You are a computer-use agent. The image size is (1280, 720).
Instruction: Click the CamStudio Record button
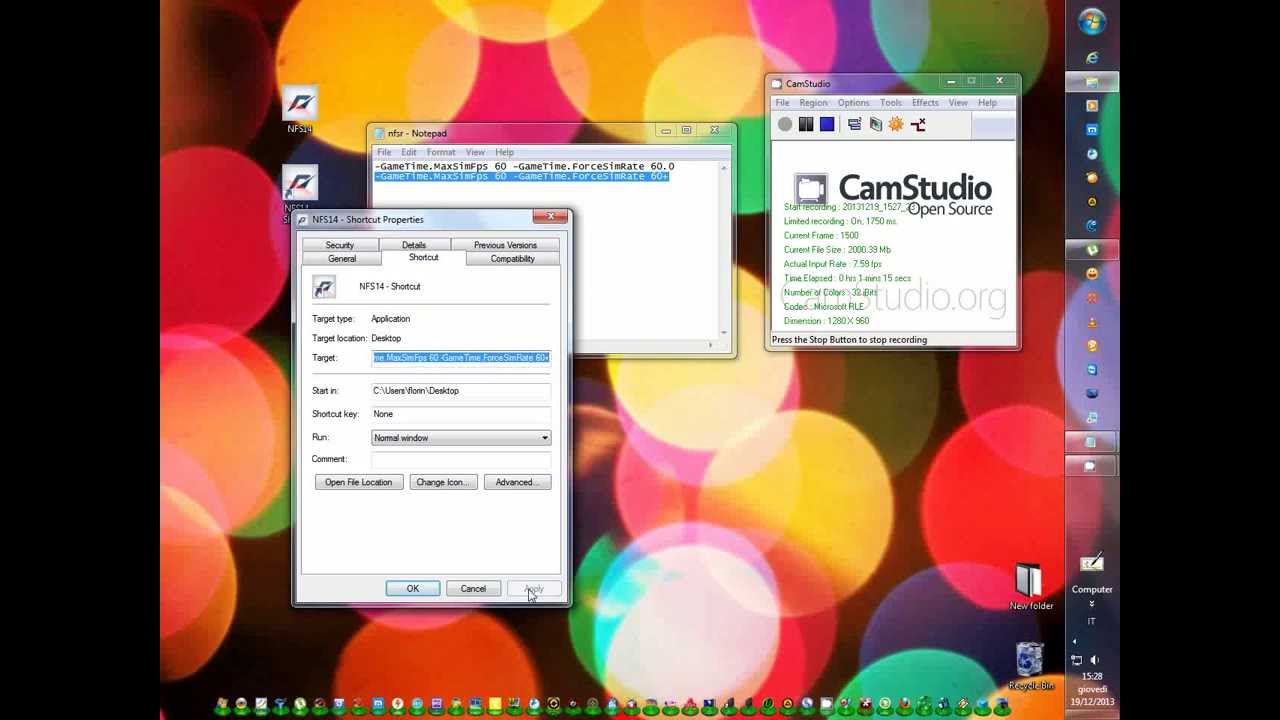pos(785,124)
